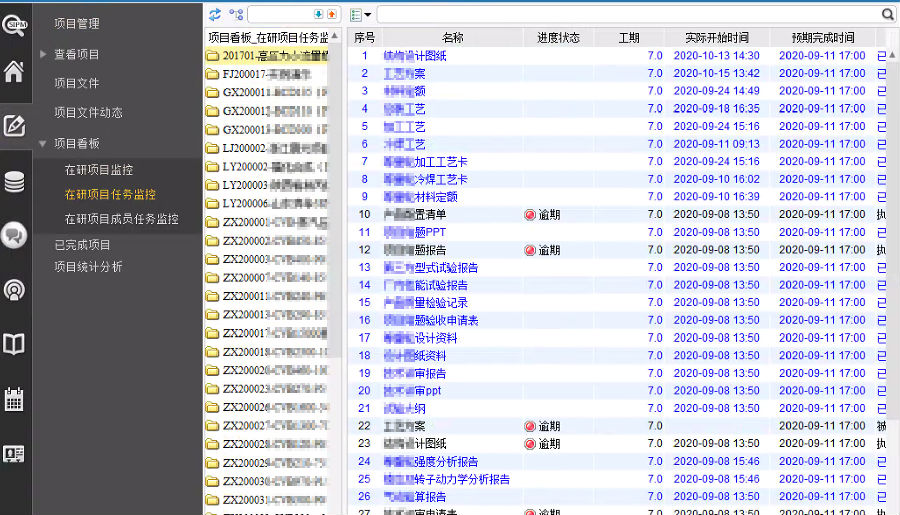Open the chat bubbles icon in sidebar

tap(14, 236)
